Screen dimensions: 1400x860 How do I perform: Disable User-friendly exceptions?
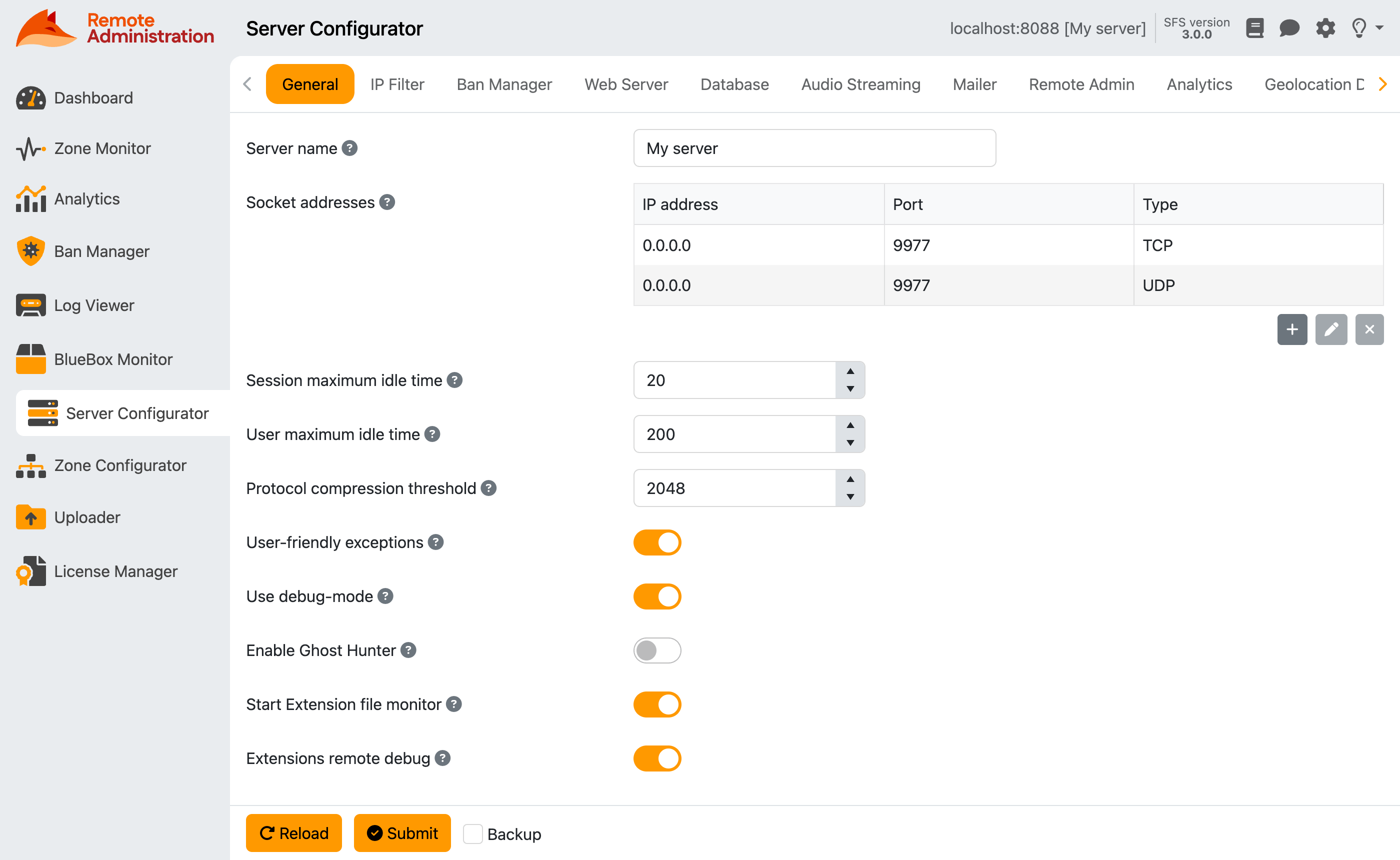click(x=657, y=542)
